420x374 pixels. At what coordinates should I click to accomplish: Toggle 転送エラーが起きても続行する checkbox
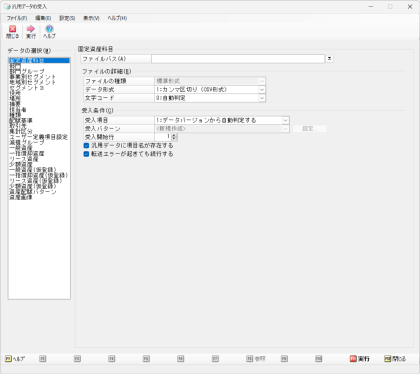86,154
